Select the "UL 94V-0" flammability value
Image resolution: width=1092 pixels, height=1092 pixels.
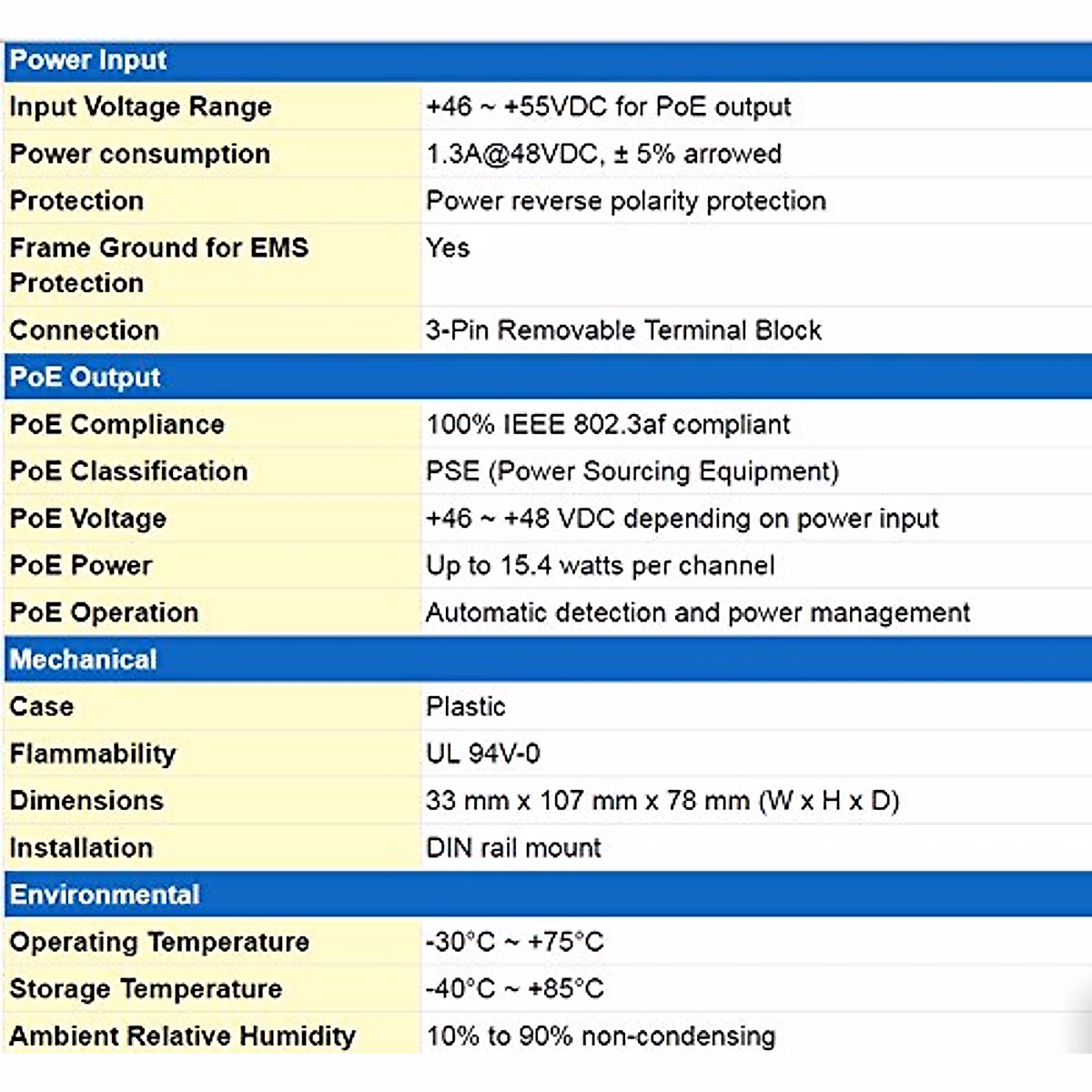[x=483, y=753]
